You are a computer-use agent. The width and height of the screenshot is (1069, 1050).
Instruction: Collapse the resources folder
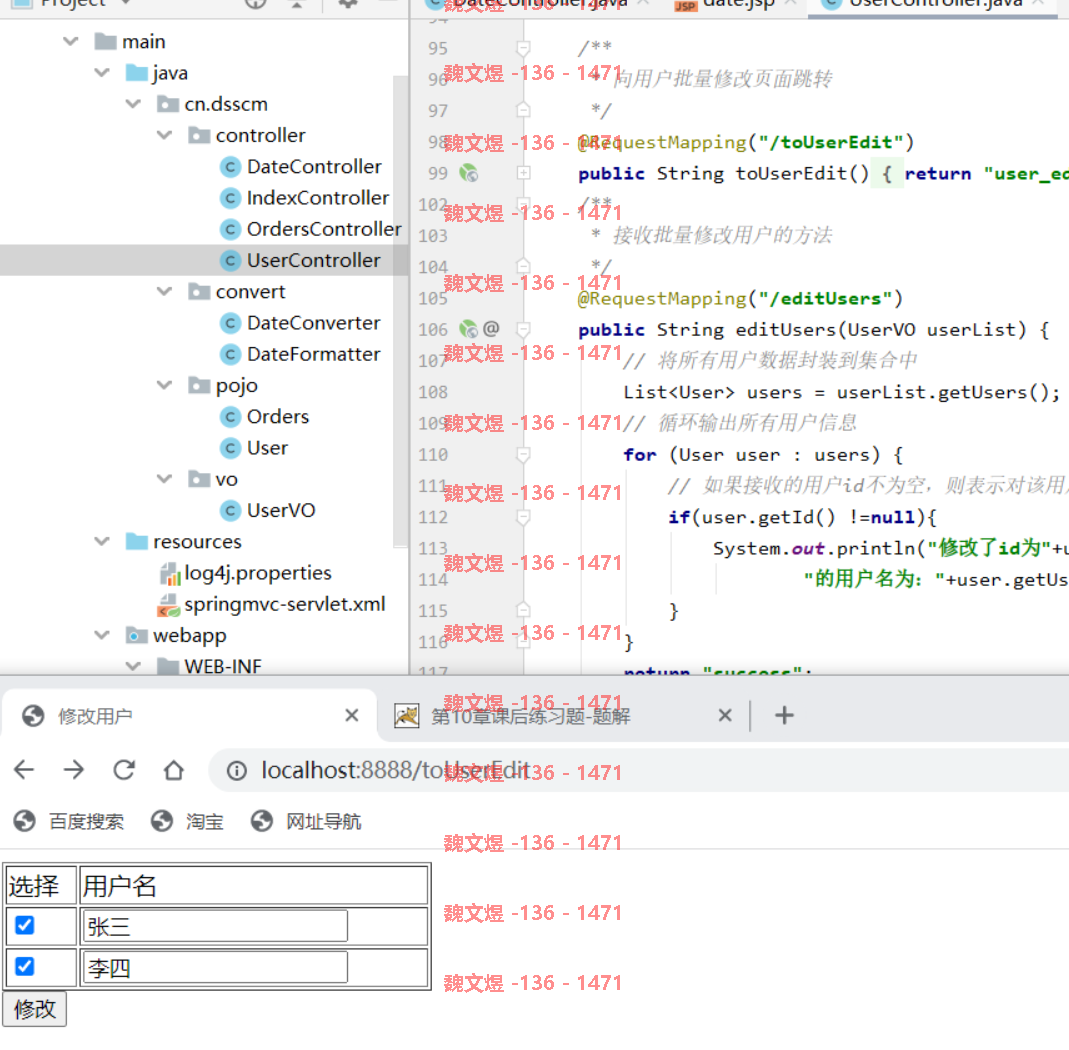point(102,541)
